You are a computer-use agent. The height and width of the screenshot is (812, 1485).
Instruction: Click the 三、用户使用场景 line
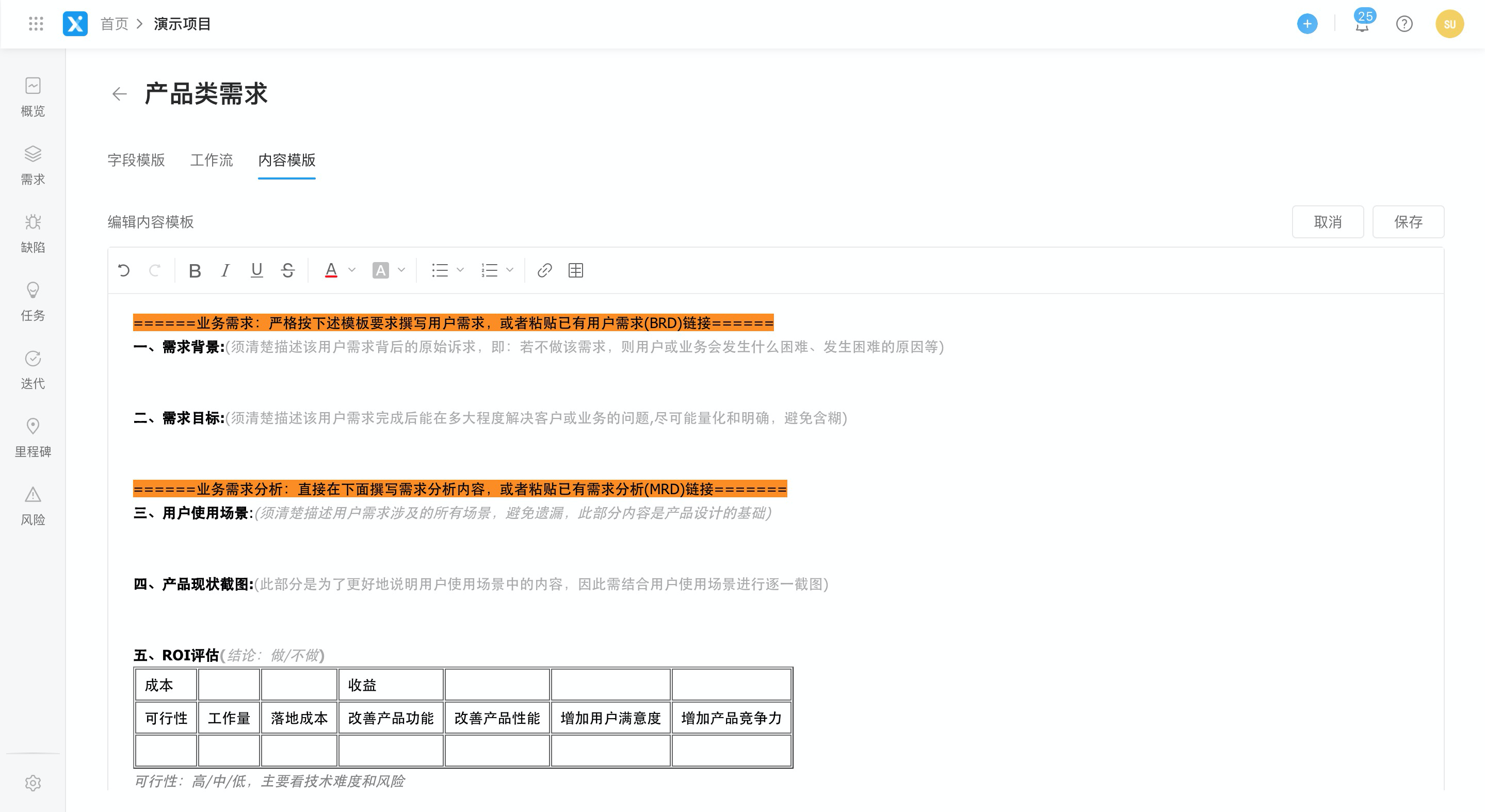tap(453, 513)
